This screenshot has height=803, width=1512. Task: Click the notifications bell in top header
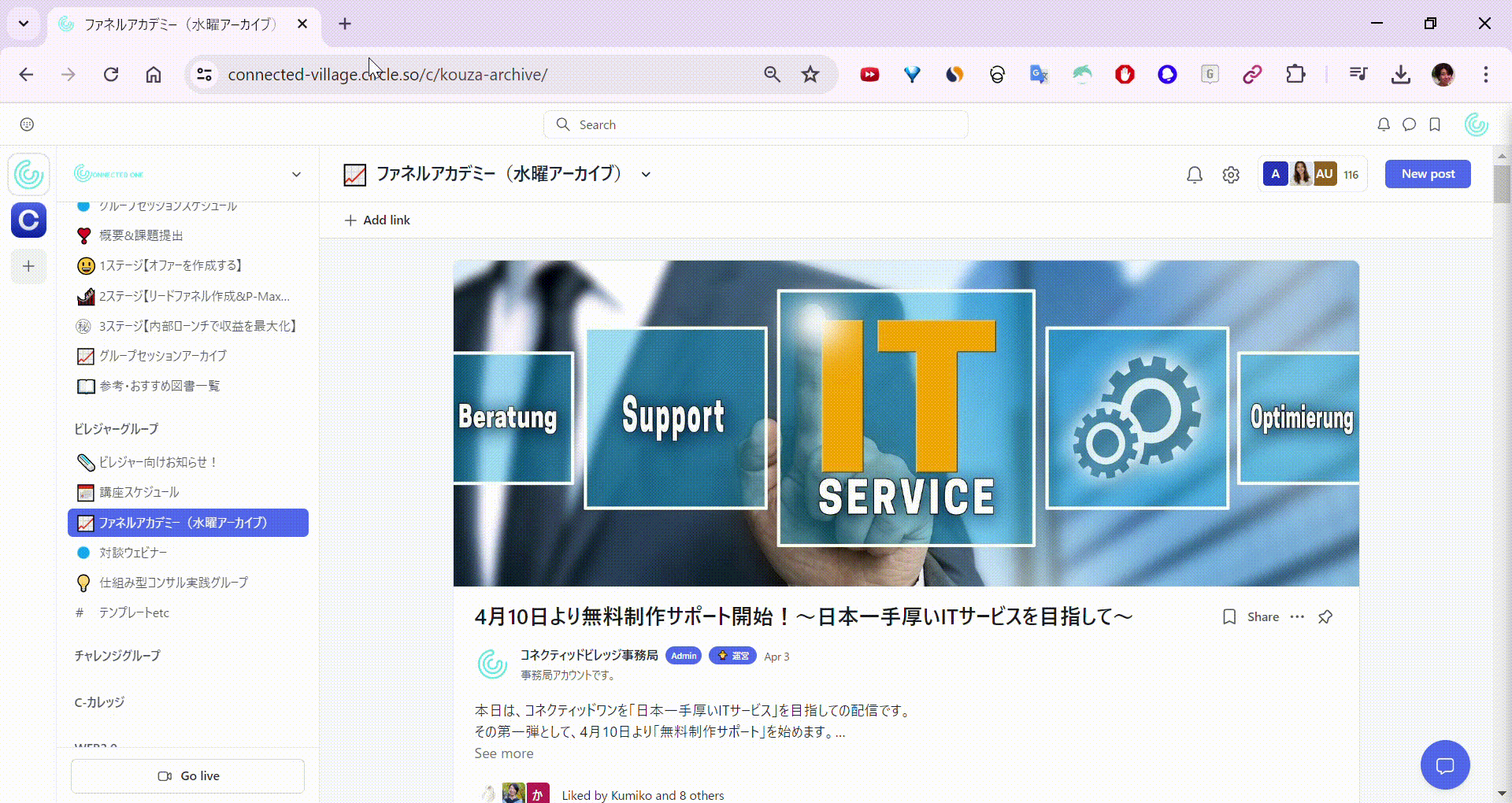coord(1383,124)
